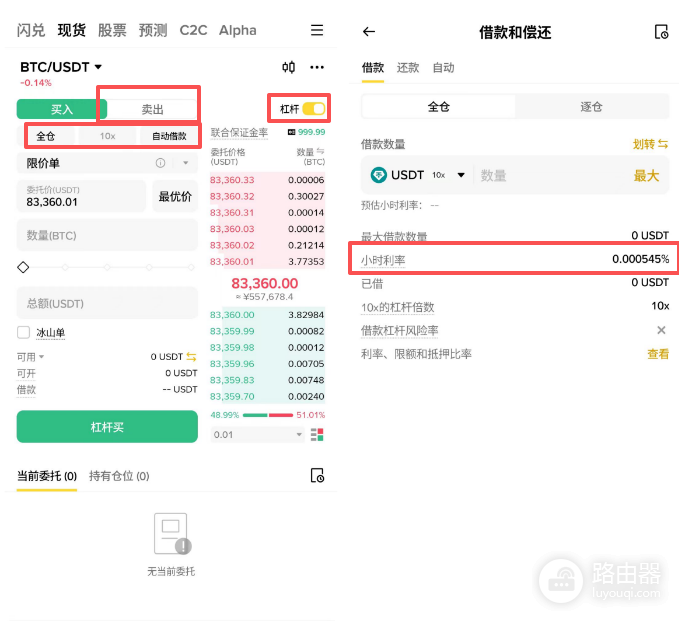
Task: Tap 查看 for rates and limits
Action: click(658, 354)
